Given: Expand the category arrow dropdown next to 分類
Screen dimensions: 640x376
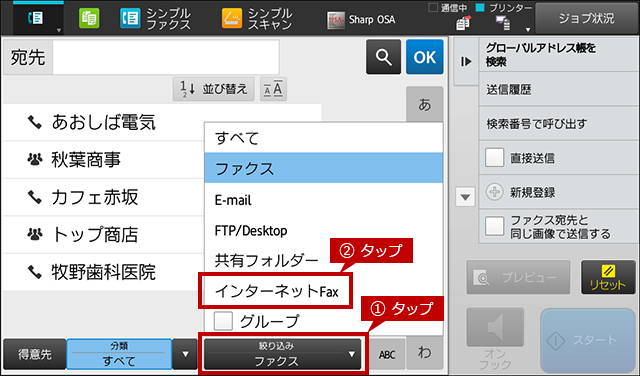Looking at the screenshot, I should 185,354.
